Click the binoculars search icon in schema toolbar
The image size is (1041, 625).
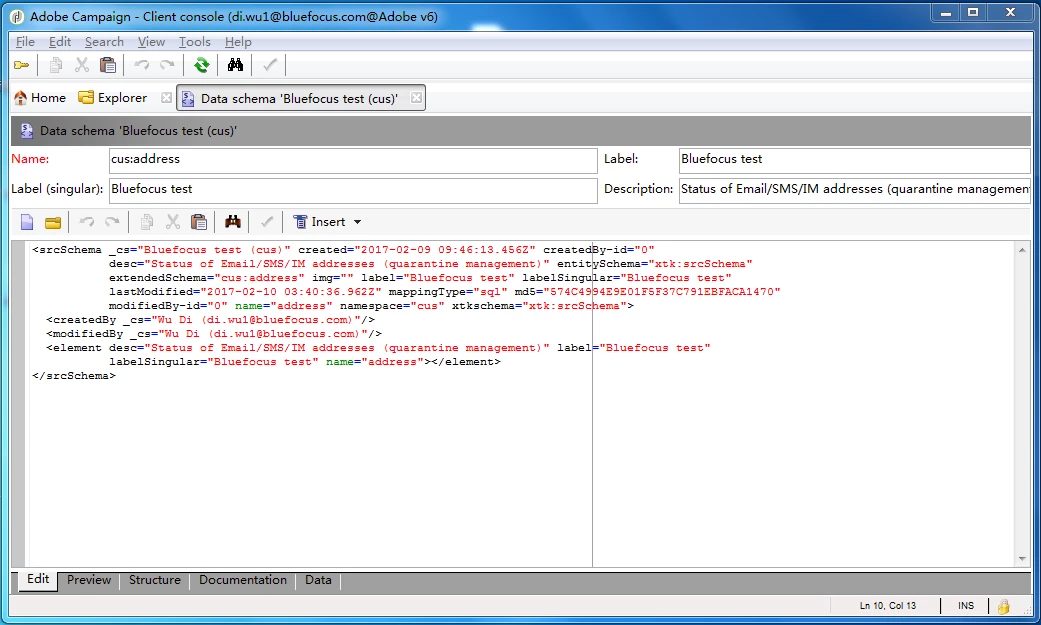click(x=232, y=222)
